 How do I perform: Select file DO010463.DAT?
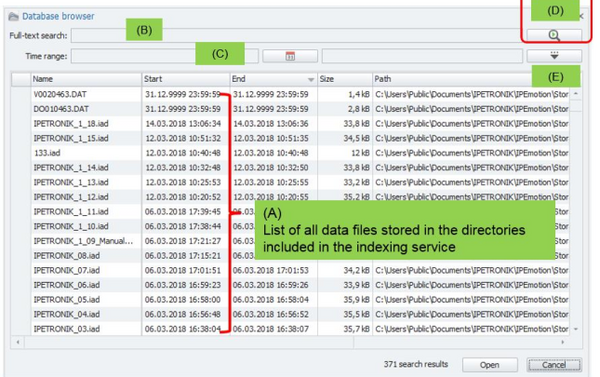click(x=61, y=109)
